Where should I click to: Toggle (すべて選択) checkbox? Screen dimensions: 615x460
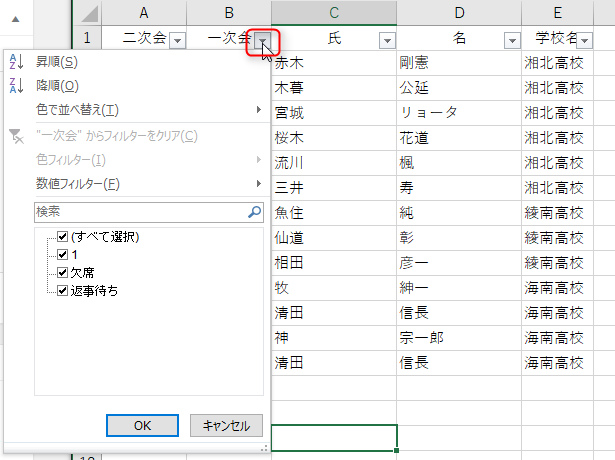click(x=63, y=236)
